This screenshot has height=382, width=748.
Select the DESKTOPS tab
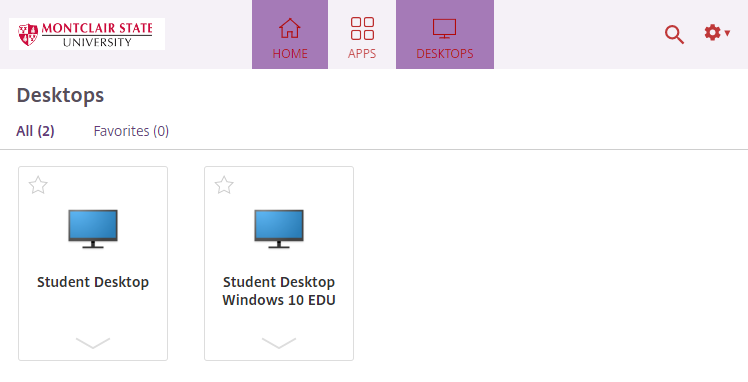click(445, 34)
